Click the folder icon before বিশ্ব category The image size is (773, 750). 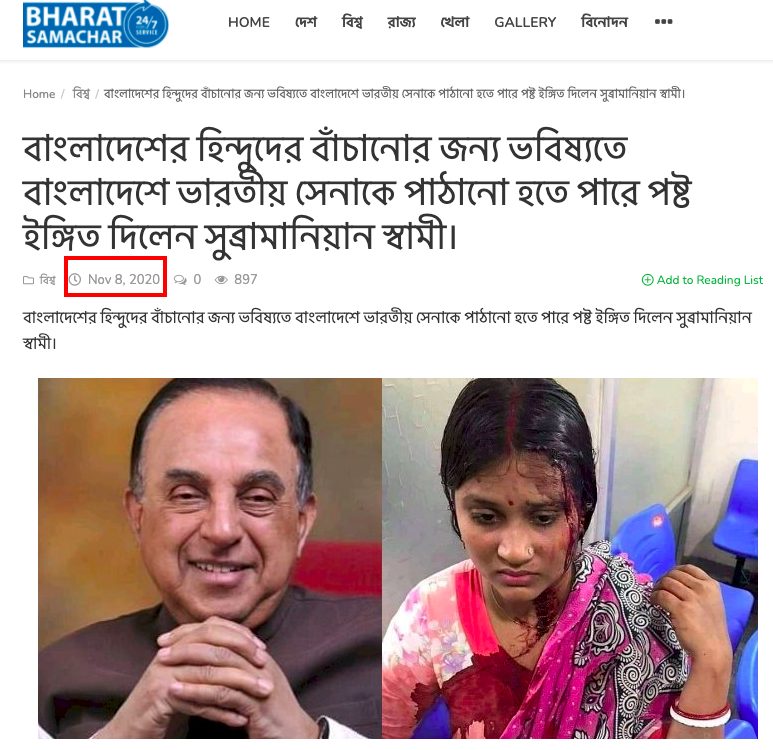click(x=28, y=280)
